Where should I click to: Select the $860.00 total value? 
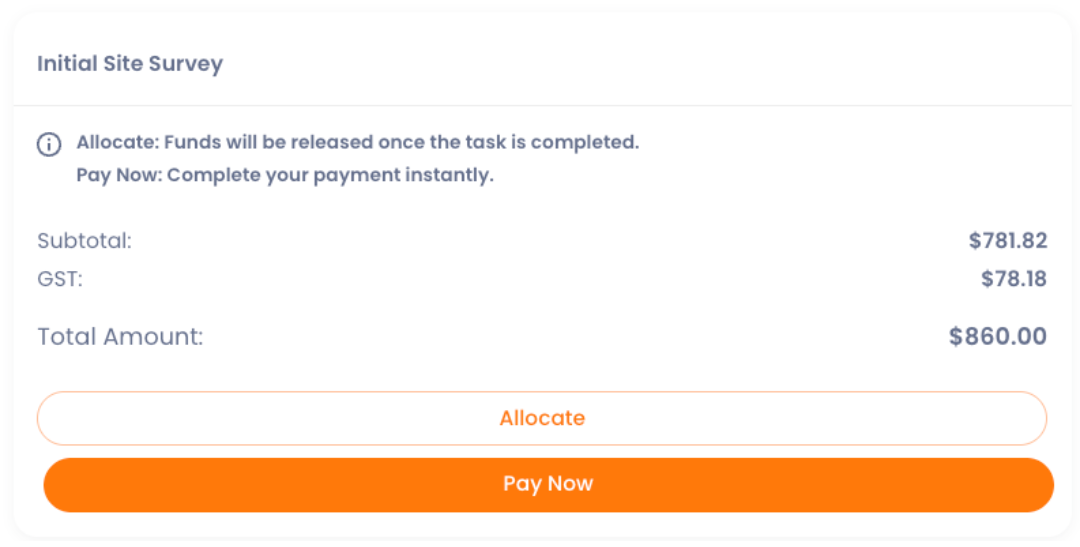click(x=997, y=337)
